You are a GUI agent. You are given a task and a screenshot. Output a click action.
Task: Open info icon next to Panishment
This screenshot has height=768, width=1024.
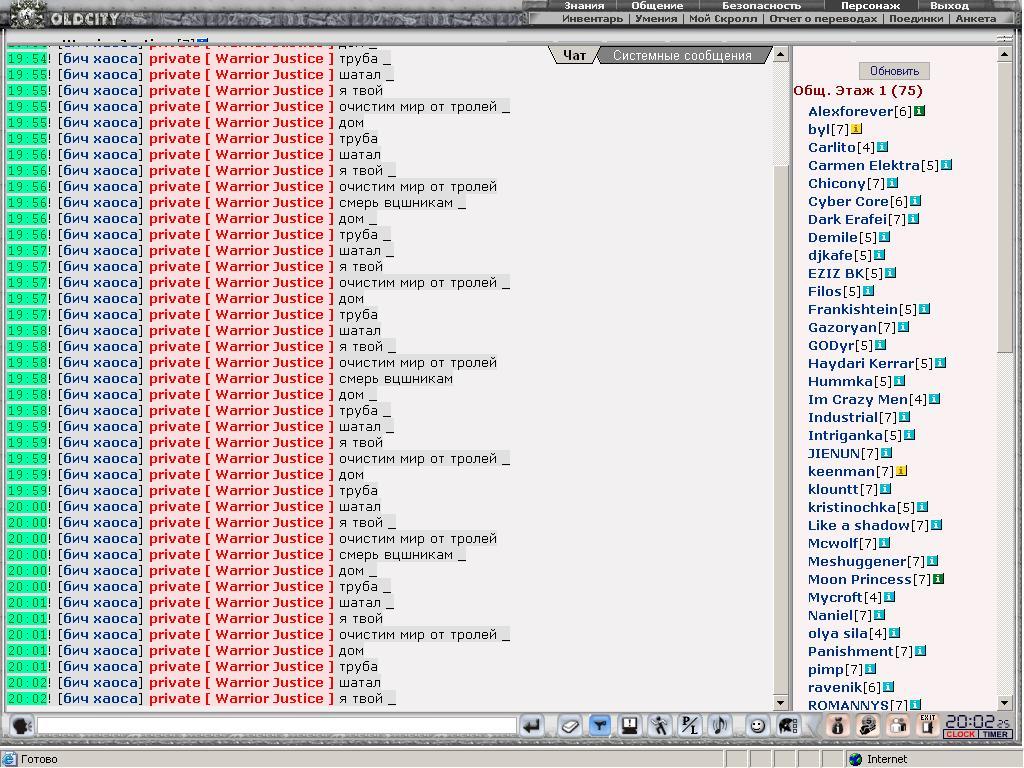[x=921, y=651]
